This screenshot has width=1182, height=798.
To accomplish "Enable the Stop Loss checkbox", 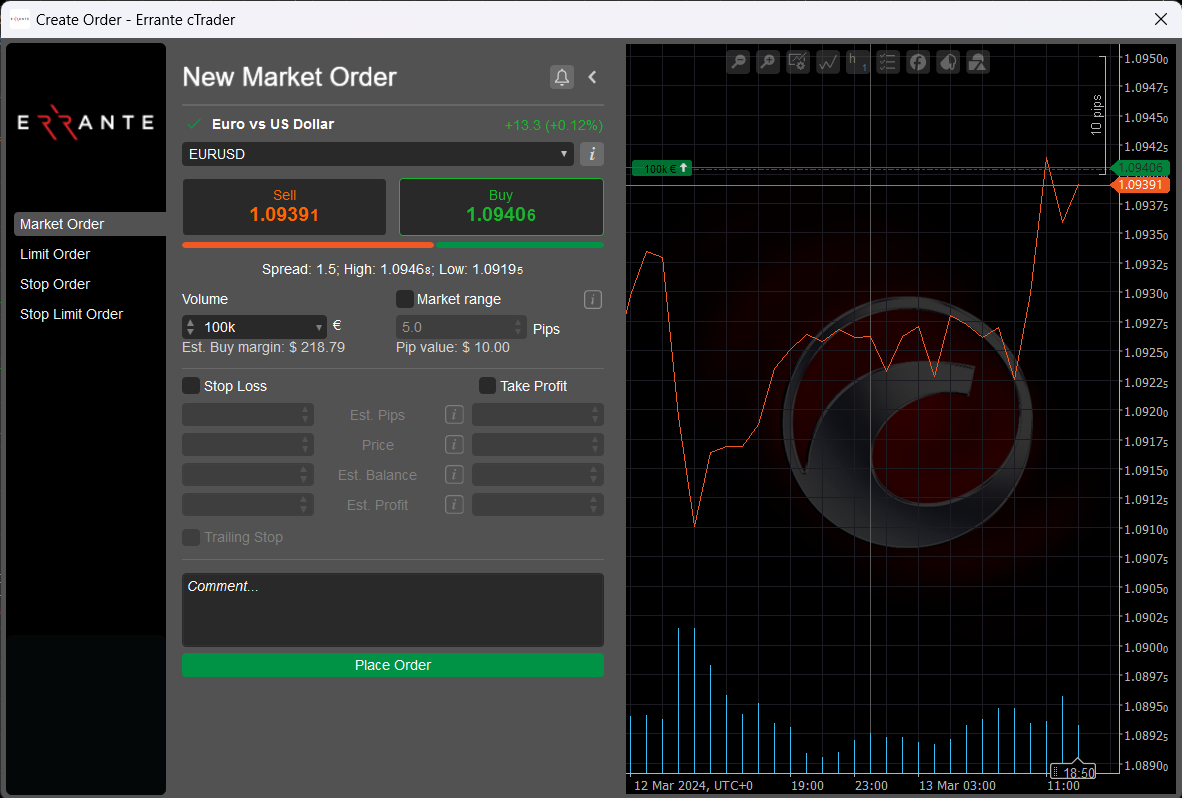I will coord(191,386).
